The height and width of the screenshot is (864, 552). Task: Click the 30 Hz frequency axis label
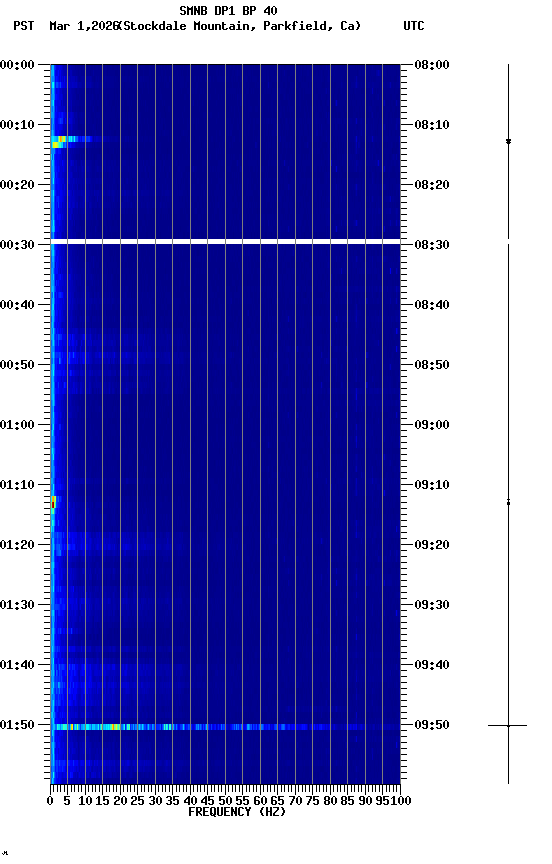tap(155, 801)
